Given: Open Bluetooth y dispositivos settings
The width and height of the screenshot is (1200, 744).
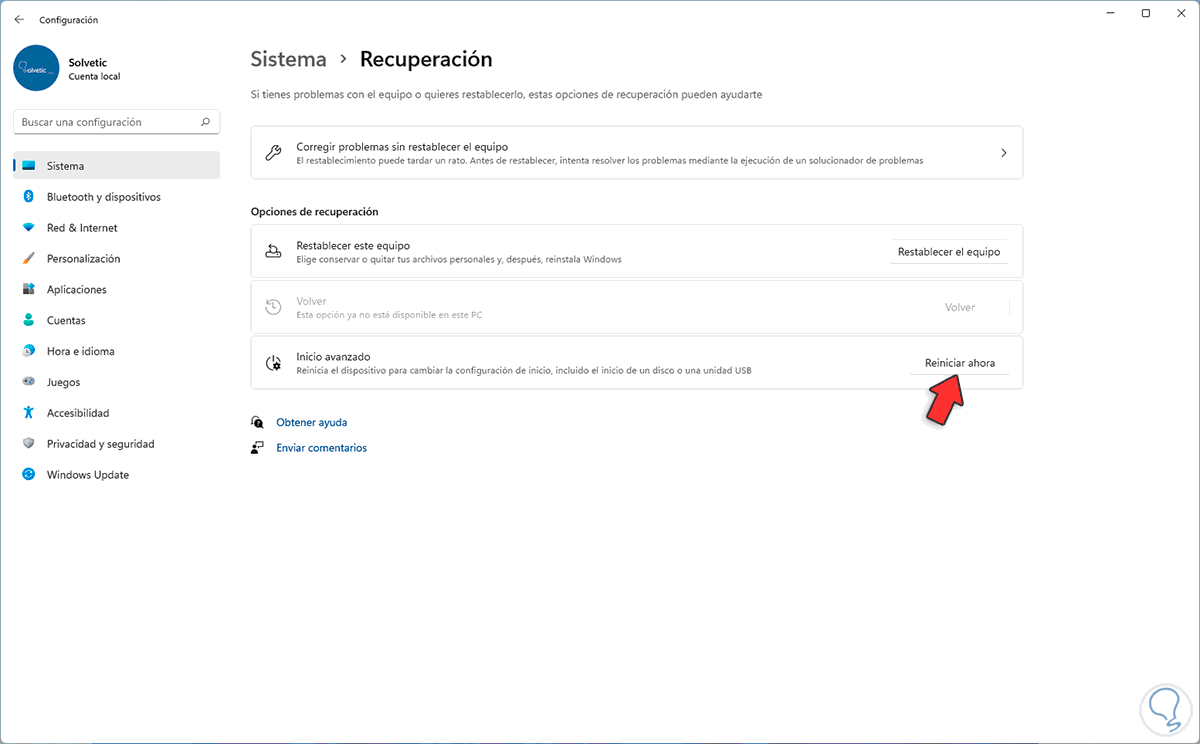Looking at the screenshot, I should click(x=103, y=197).
